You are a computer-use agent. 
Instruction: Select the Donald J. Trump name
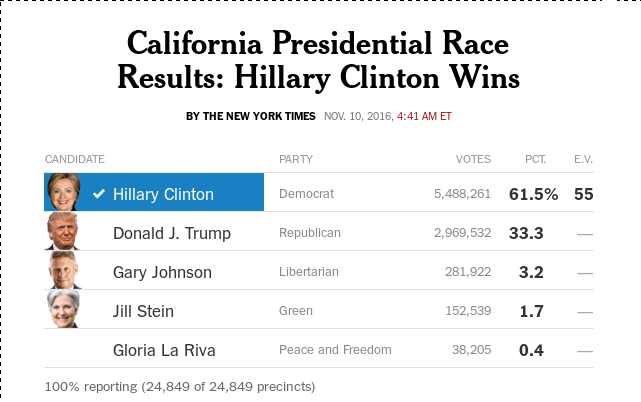(171, 233)
